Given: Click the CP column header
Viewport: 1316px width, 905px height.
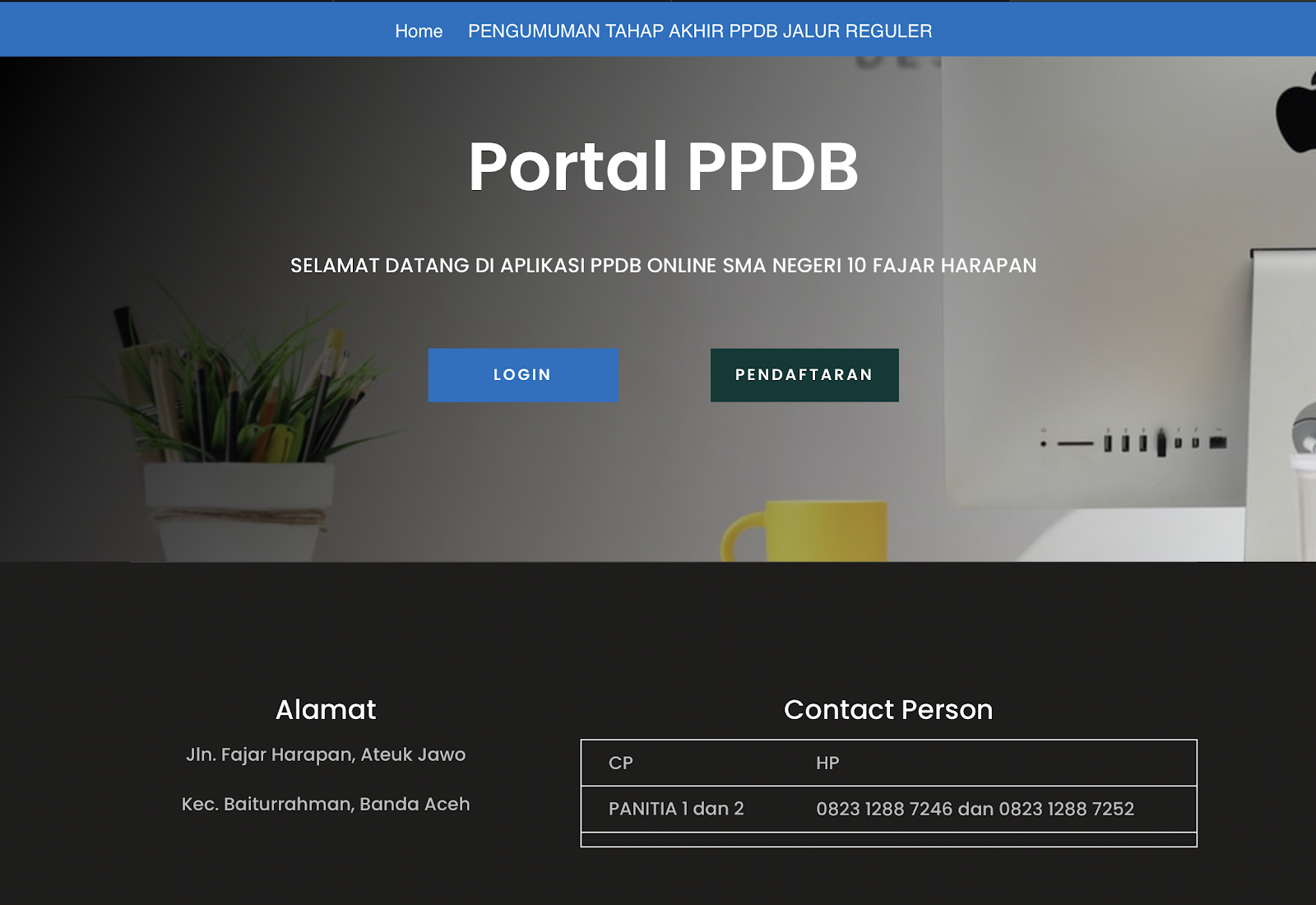Looking at the screenshot, I should coord(621,763).
